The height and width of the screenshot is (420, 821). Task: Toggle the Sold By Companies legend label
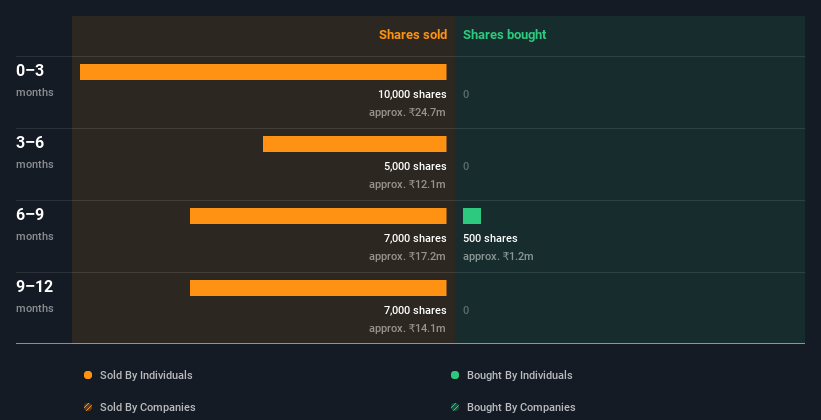click(x=148, y=407)
